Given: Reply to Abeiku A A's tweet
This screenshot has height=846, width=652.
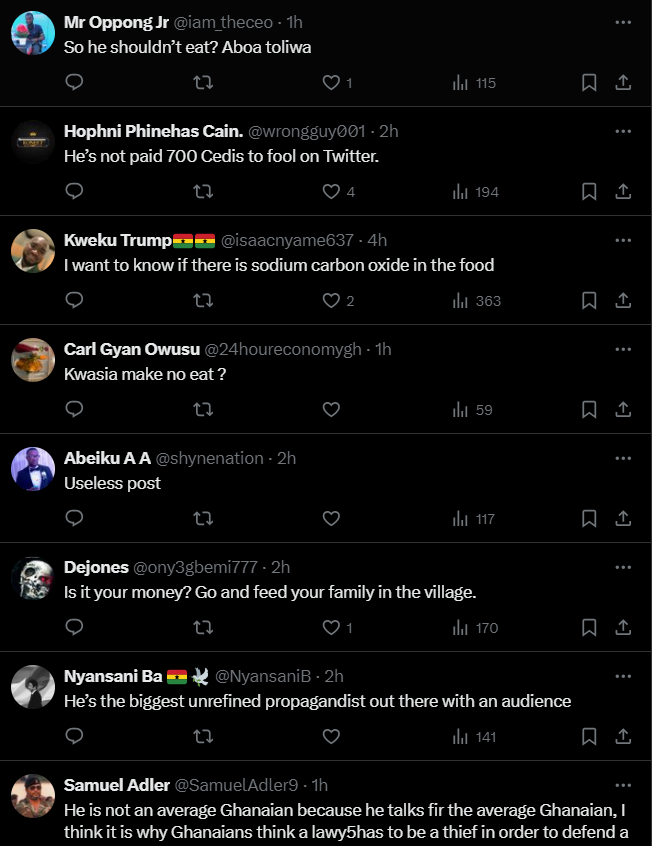Looking at the screenshot, I should 74,518.
